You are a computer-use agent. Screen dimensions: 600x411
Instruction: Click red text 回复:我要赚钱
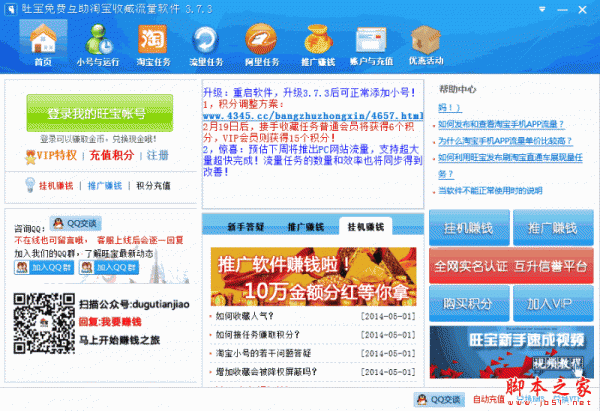click(x=110, y=322)
